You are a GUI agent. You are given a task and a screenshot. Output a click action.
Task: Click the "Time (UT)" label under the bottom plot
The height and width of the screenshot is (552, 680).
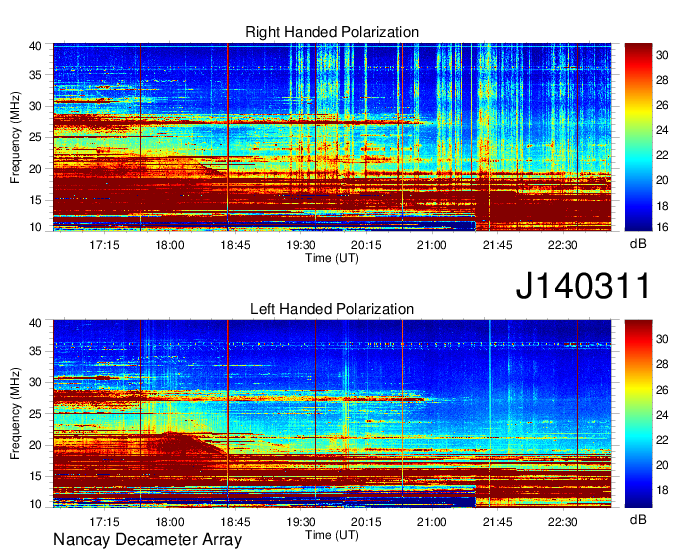click(x=332, y=535)
